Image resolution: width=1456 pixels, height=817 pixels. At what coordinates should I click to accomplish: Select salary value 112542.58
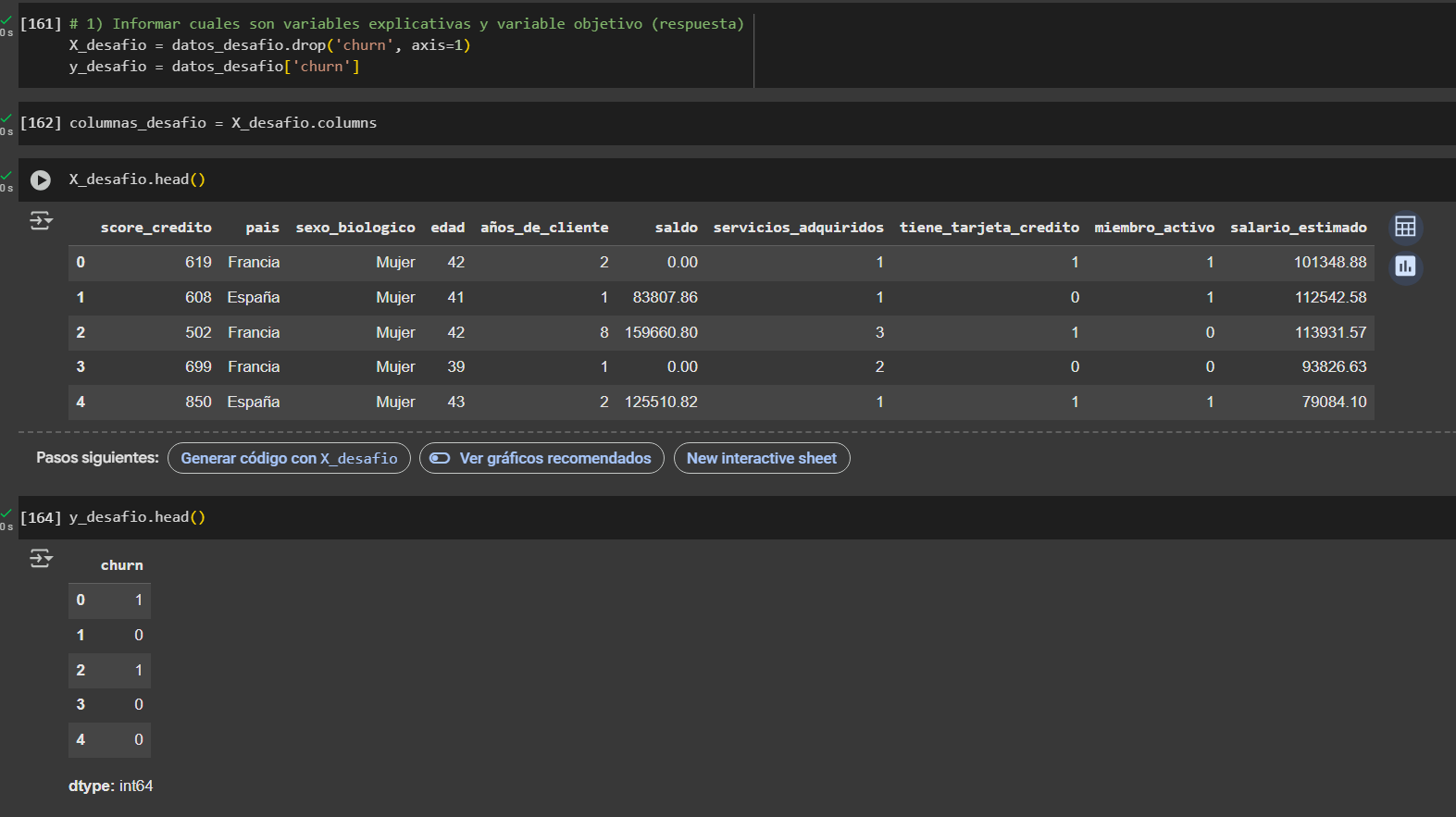1330,298
